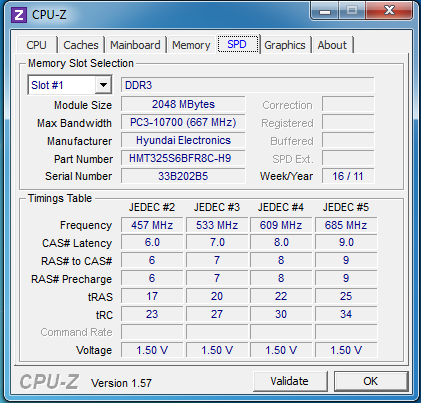Click the RAS# Precharge row label
The image size is (421, 403).
pyautogui.click(x=71, y=279)
